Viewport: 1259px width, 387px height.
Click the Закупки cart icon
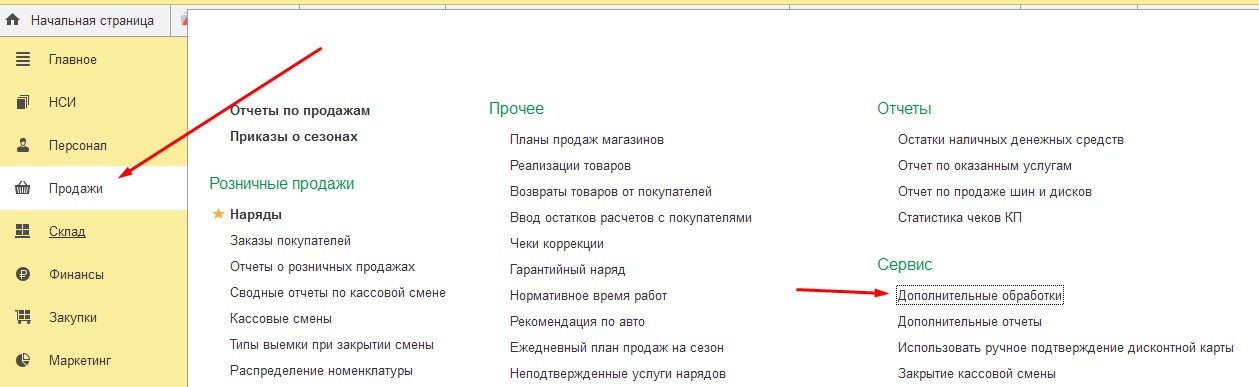click(x=23, y=317)
